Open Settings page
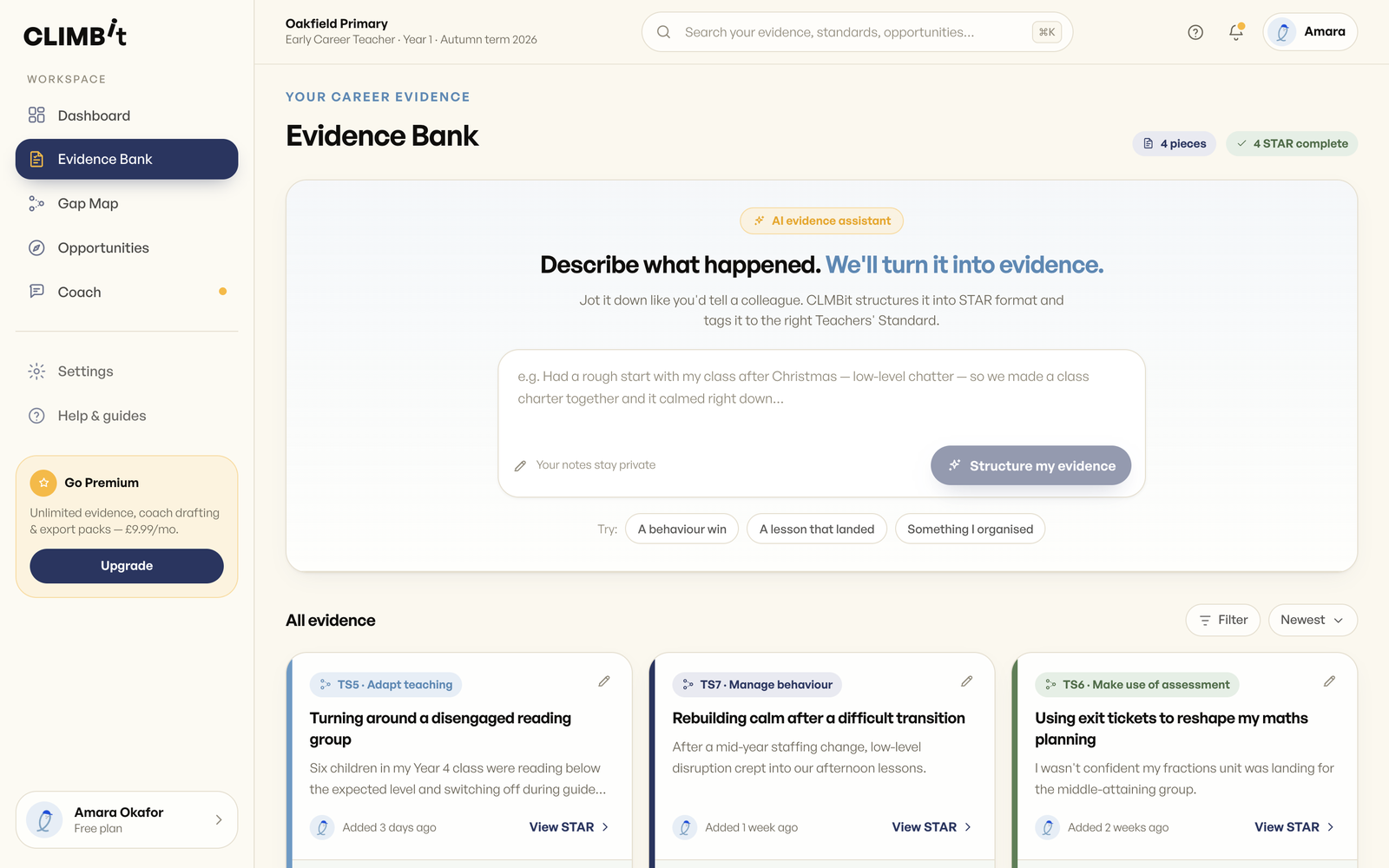The width and height of the screenshot is (1389, 868). click(127, 372)
